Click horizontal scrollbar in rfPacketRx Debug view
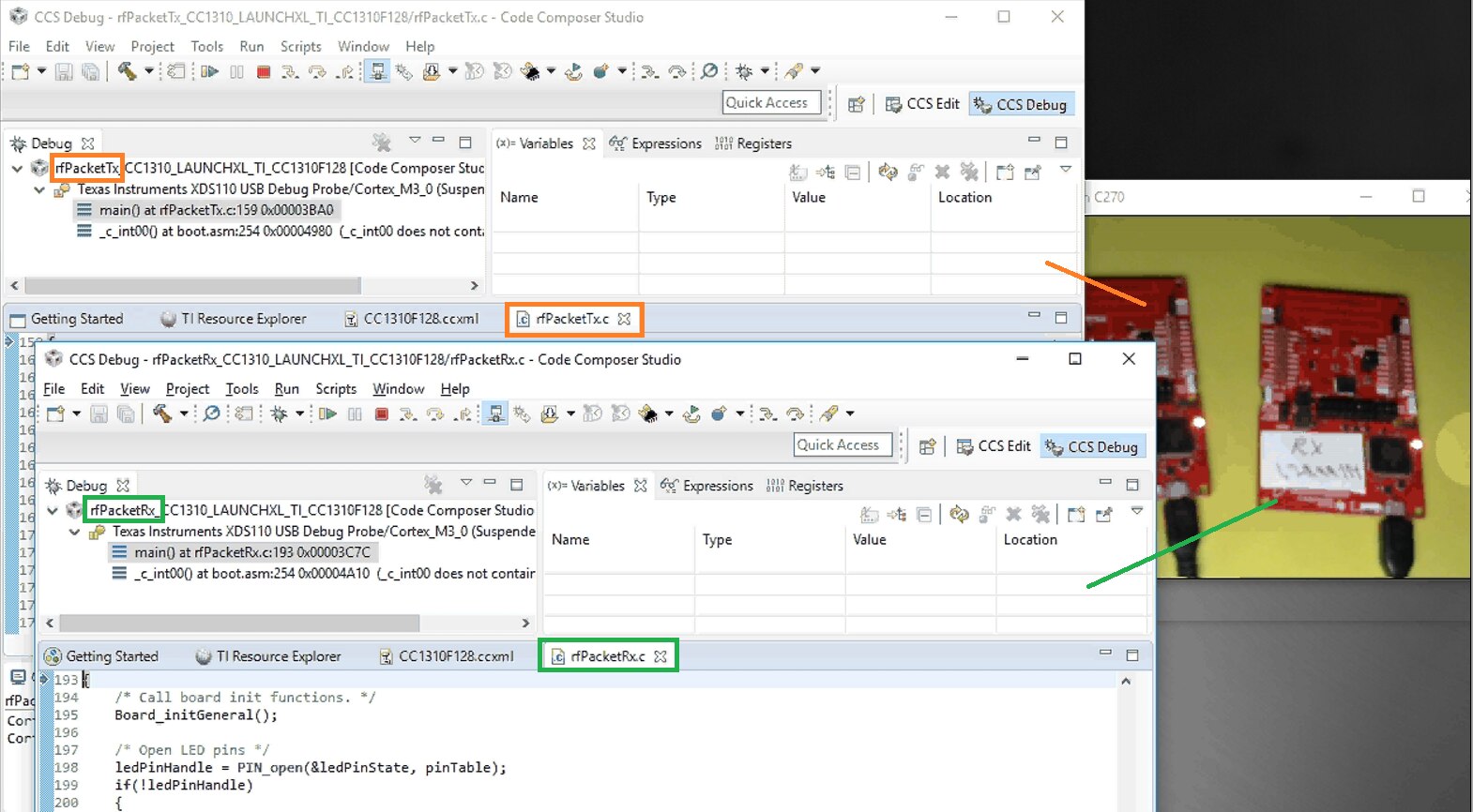Viewport: 1473px width, 812px height. tap(238, 624)
